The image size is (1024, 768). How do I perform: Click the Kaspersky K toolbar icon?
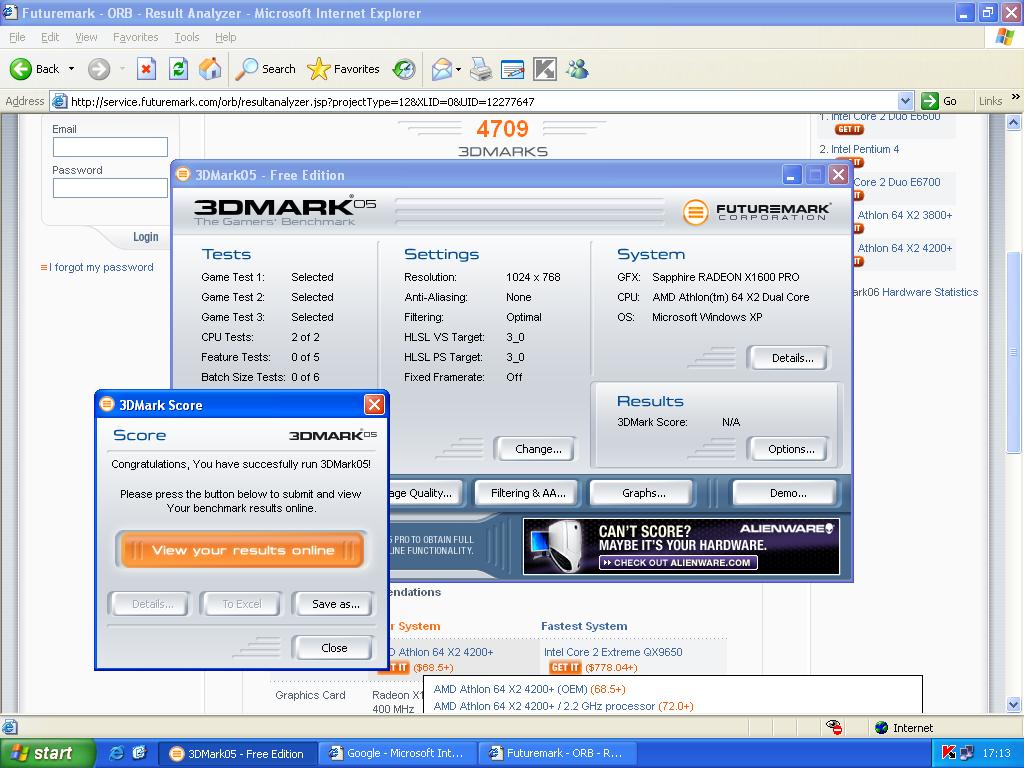(x=545, y=69)
